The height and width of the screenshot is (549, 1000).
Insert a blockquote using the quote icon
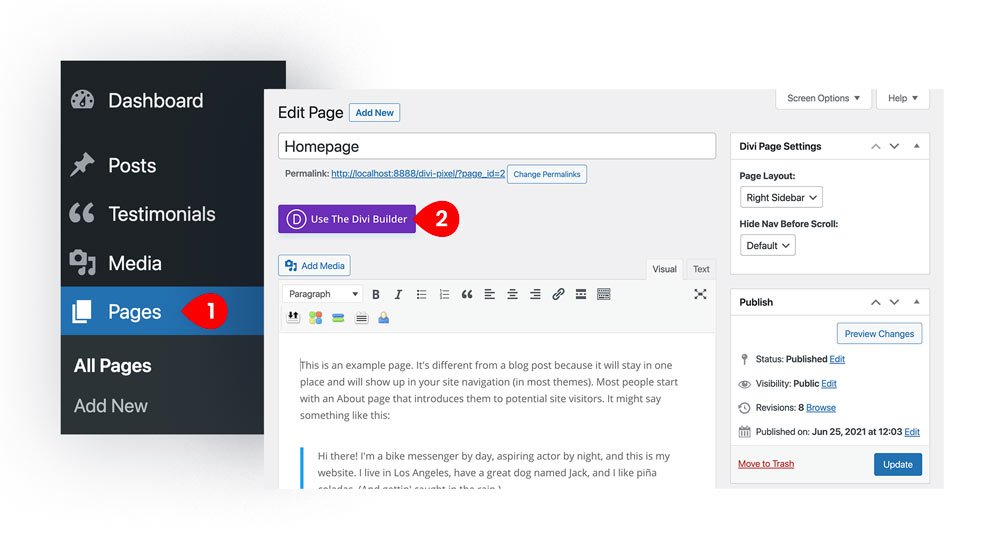[467, 294]
